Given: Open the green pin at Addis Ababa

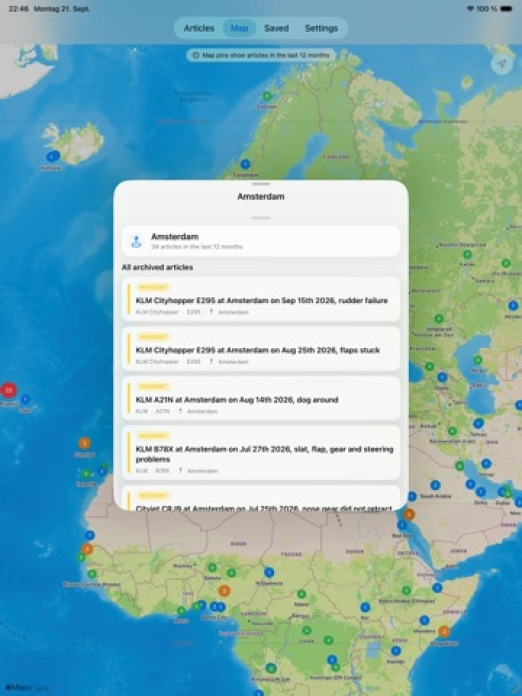Looking at the screenshot, I should pyautogui.click(x=406, y=590).
